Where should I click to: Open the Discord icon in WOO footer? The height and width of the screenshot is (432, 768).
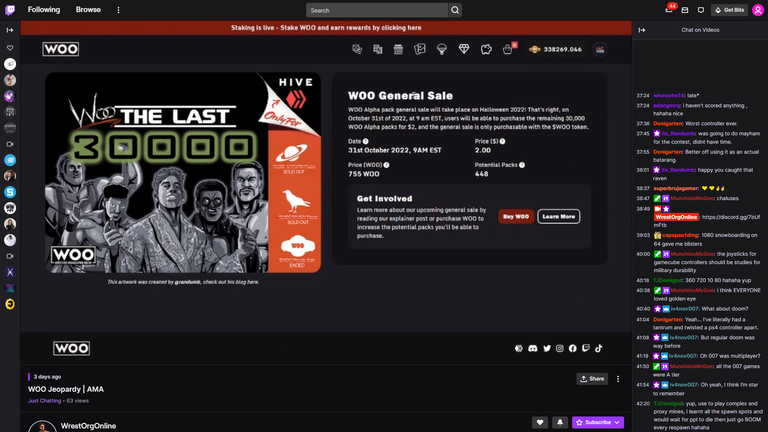tap(533, 348)
